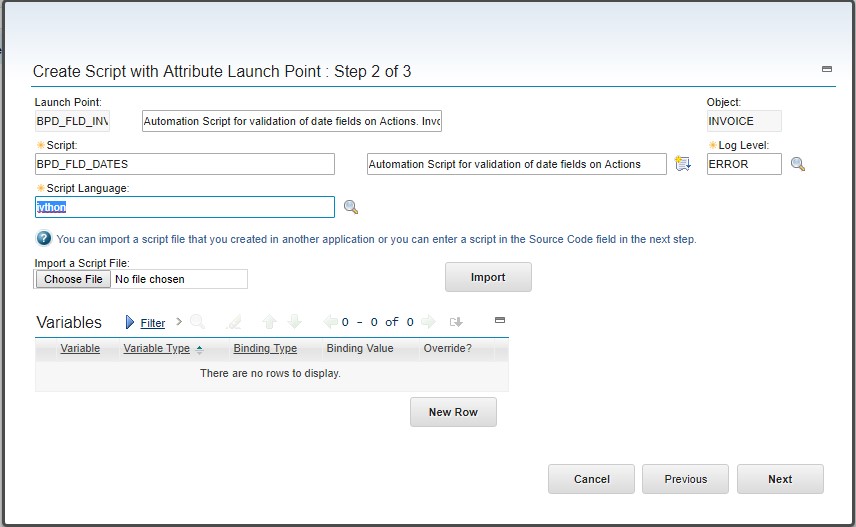This screenshot has height=527, width=856.
Task: Click the Log Level field ERROR
Action: (744, 164)
